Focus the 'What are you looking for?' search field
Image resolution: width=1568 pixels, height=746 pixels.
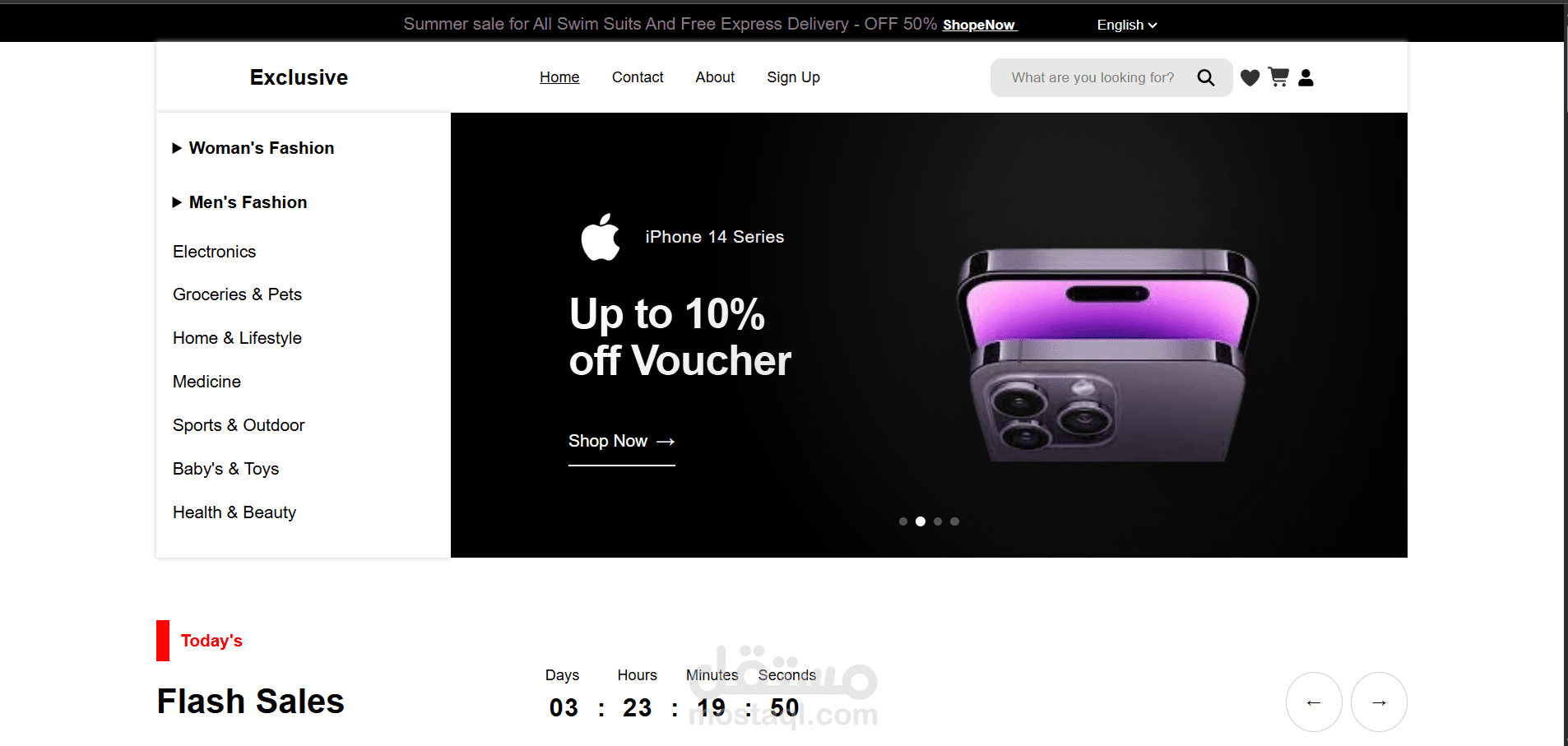tap(1092, 77)
